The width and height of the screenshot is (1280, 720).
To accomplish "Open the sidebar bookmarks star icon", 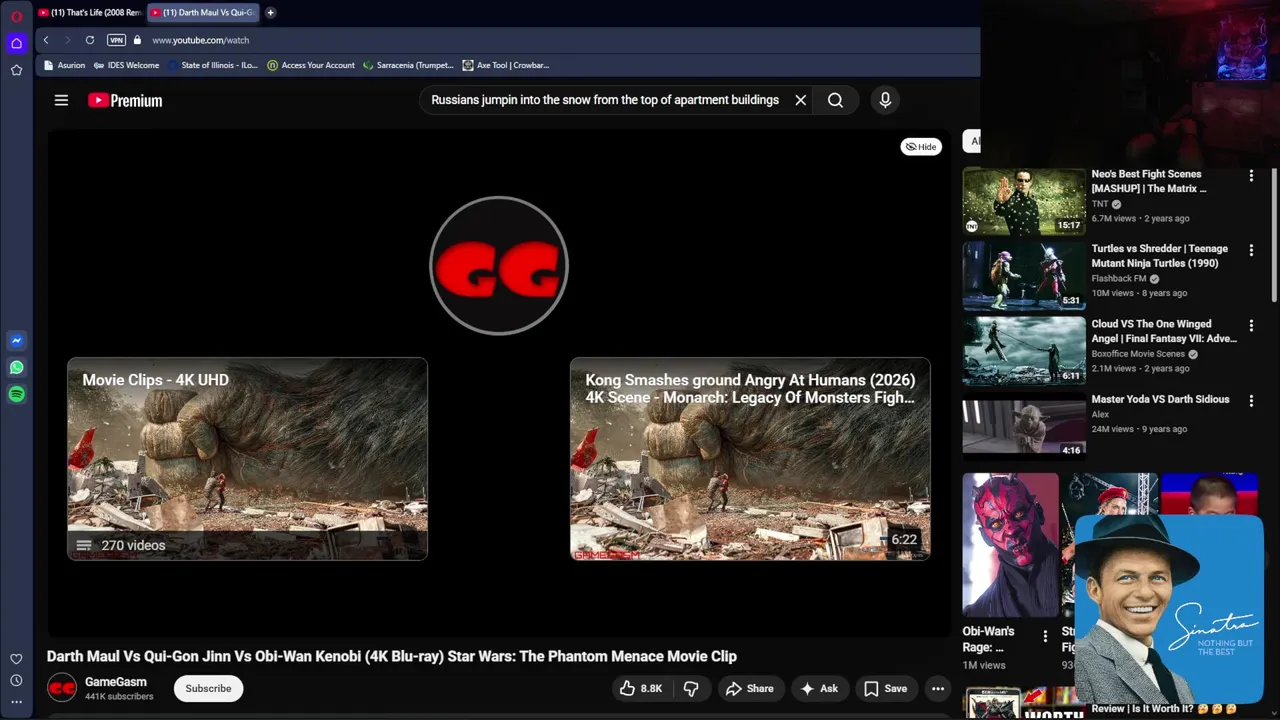I will (x=16, y=70).
